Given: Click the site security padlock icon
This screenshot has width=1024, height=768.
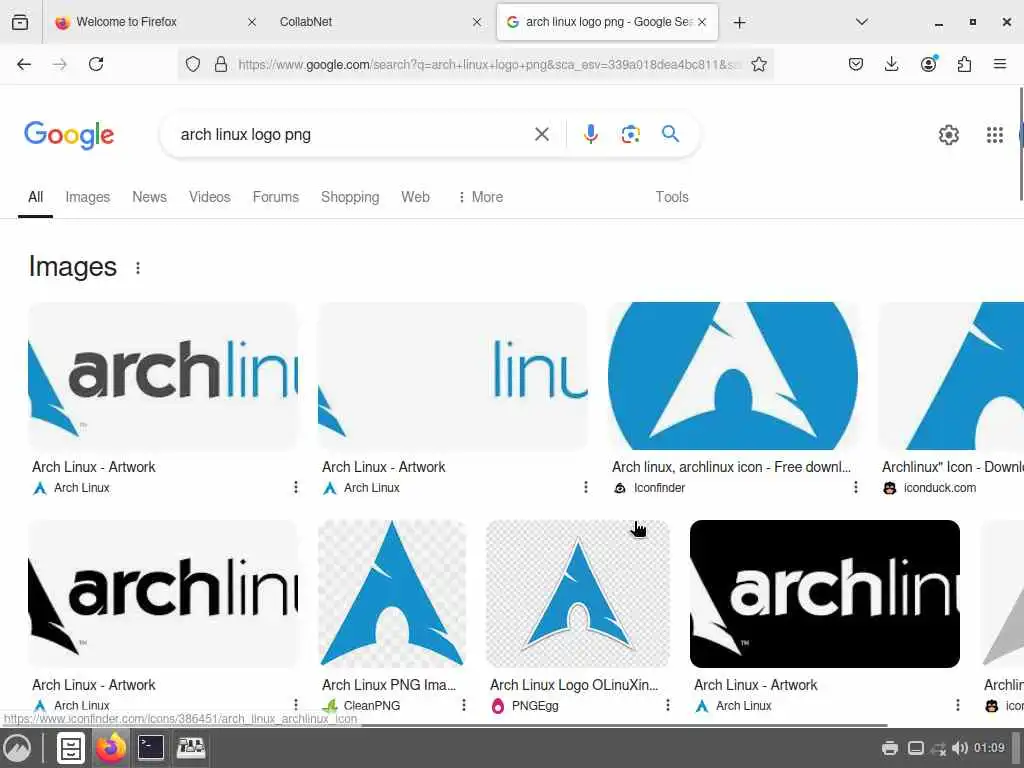Looking at the screenshot, I should [221, 64].
